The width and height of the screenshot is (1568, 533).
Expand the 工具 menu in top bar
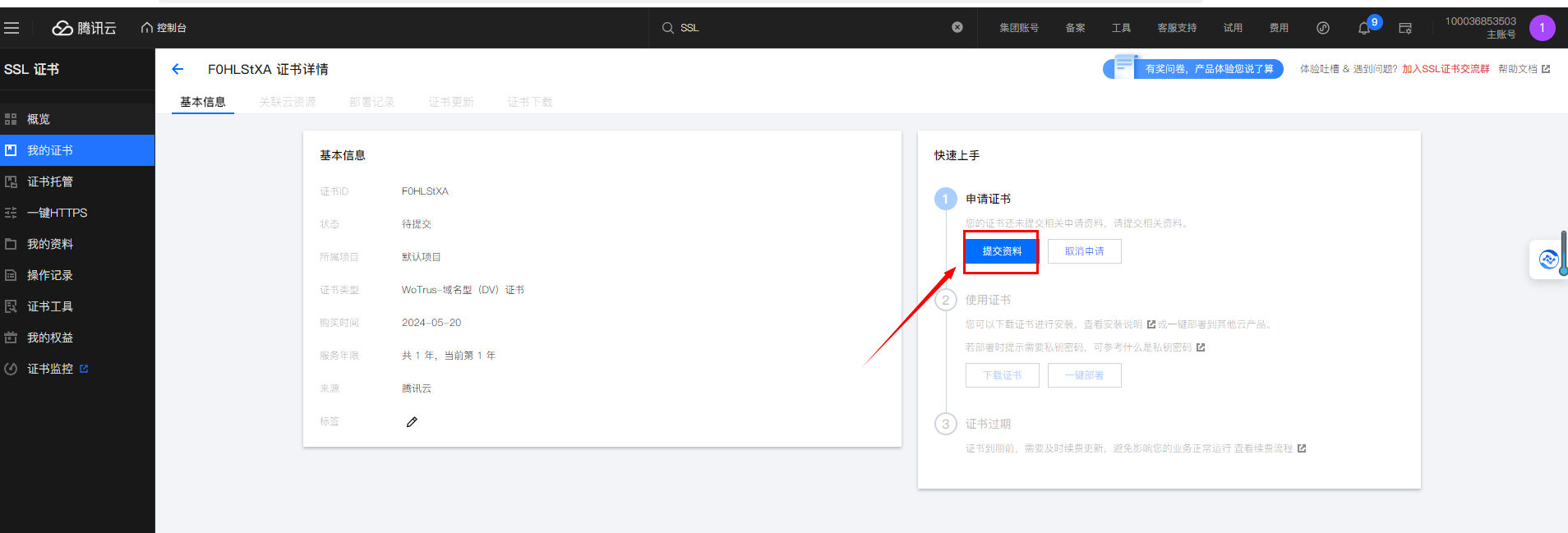click(x=1121, y=28)
